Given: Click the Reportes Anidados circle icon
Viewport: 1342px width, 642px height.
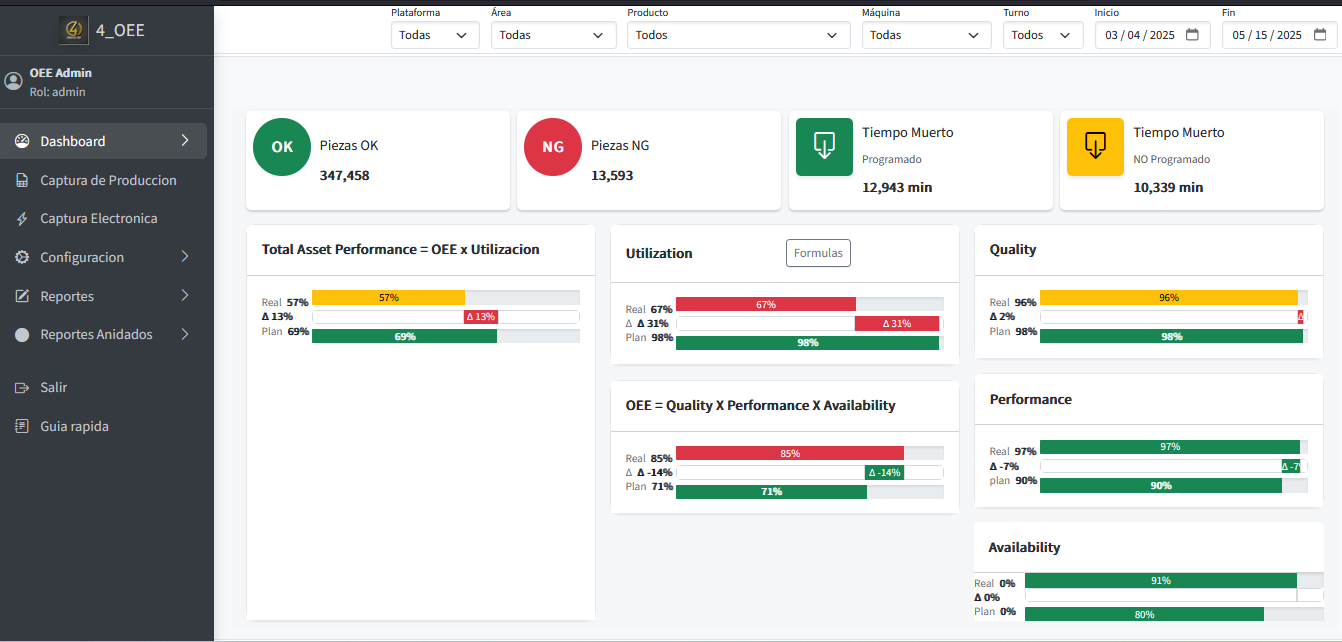Looking at the screenshot, I should (22, 335).
